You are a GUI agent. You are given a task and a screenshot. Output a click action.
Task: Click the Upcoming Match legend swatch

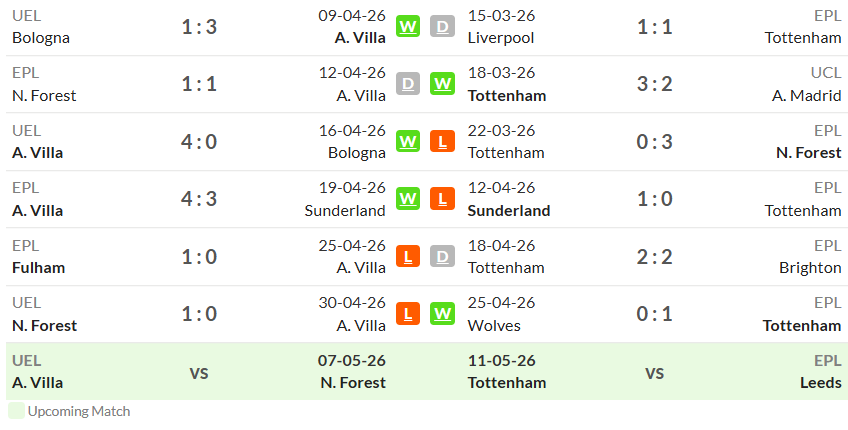coord(16,411)
